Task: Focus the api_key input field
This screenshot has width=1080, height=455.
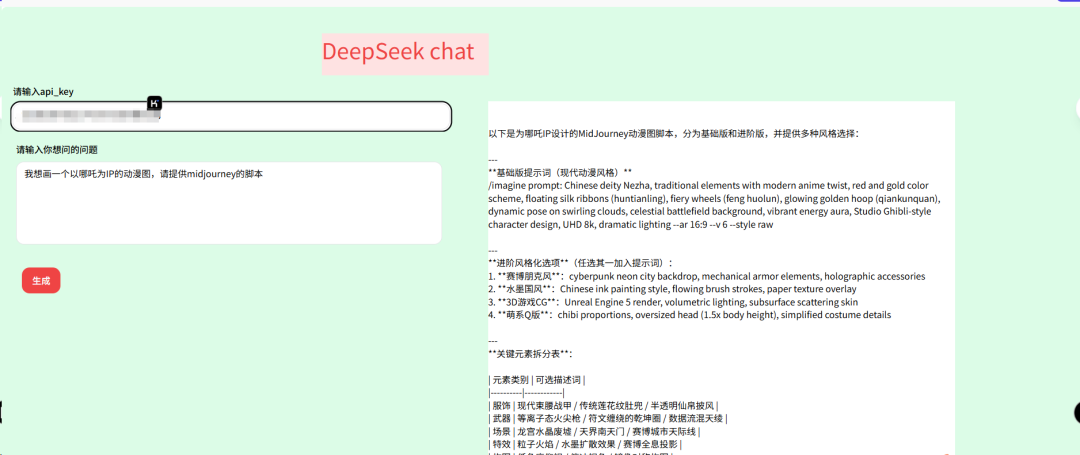Action: (231, 116)
